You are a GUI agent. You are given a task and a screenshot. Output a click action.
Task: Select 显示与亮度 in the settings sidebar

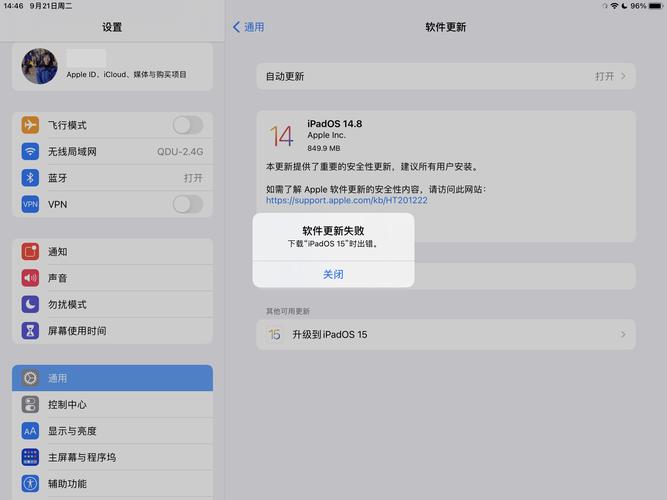pos(112,431)
